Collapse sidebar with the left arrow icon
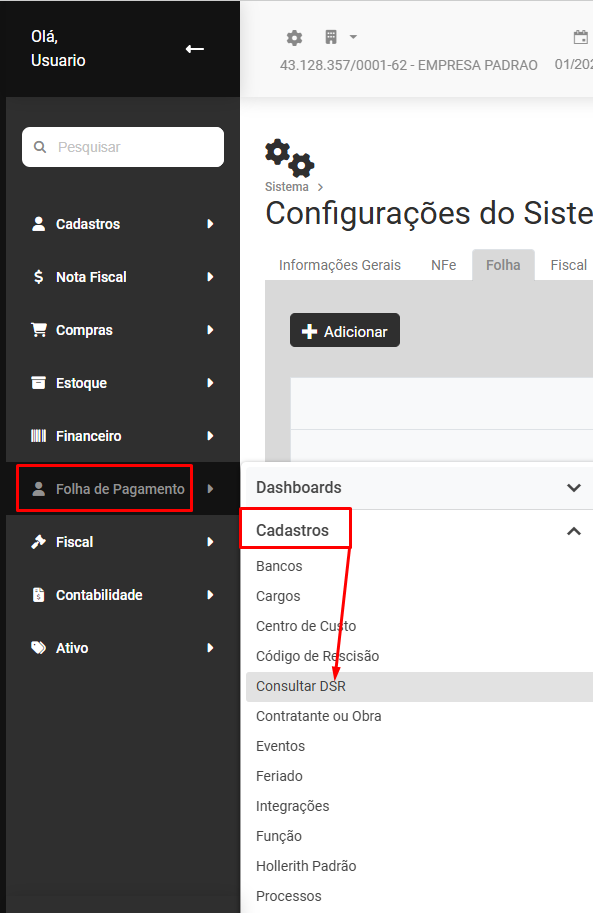Image resolution: width=593 pixels, height=913 pixels. click(x=195, y=49)
